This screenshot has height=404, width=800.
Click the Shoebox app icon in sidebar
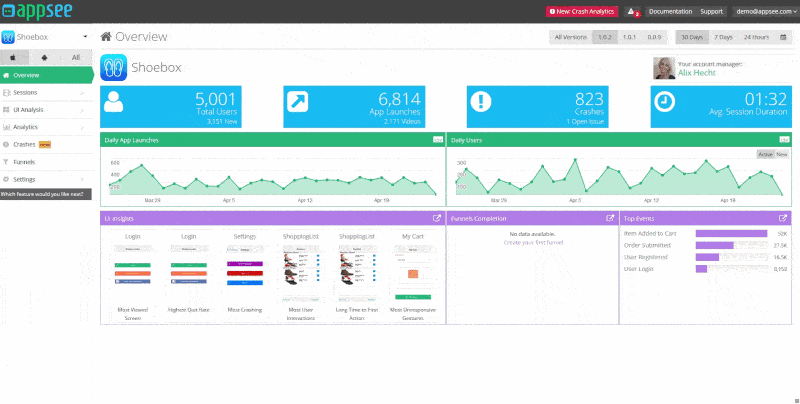(8, 37)
